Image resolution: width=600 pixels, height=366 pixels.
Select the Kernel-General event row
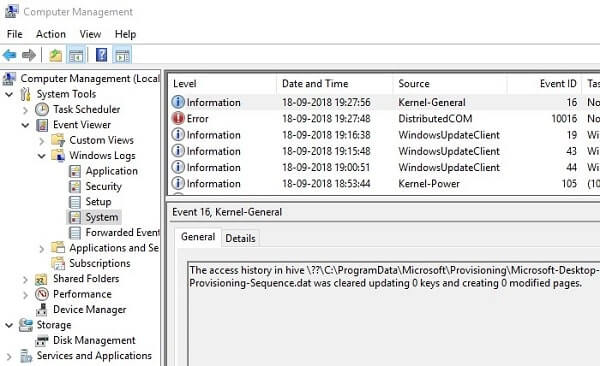point(384,102)
